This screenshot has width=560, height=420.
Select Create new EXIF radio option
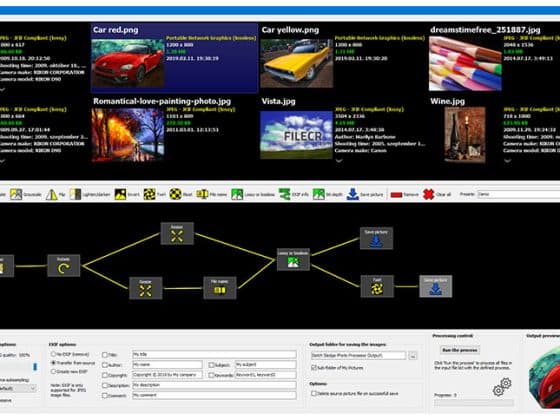(54, 371)
